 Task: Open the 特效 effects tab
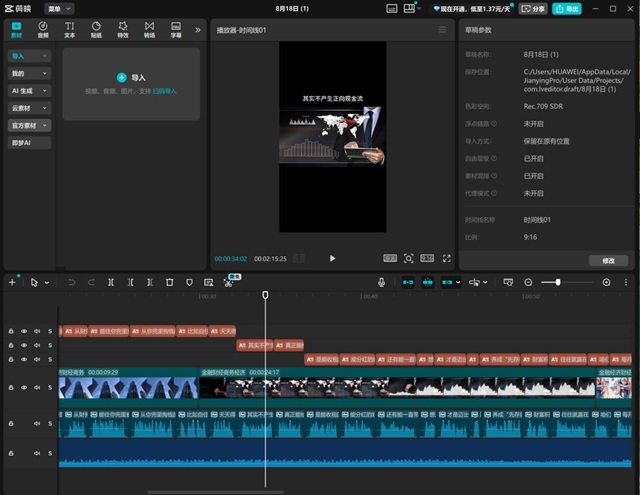point(123,30)
